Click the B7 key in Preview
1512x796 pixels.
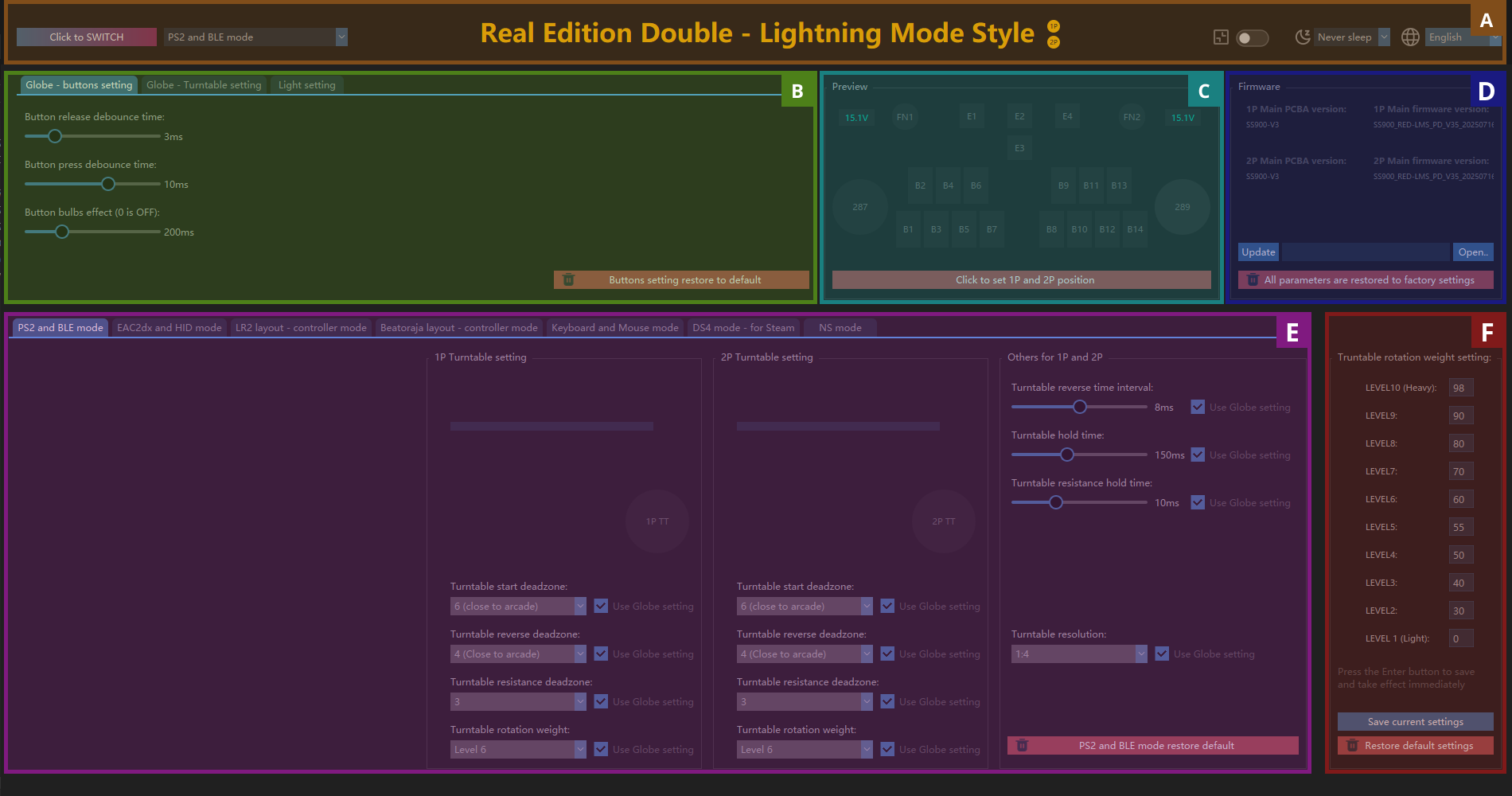[x=992, y=229]
